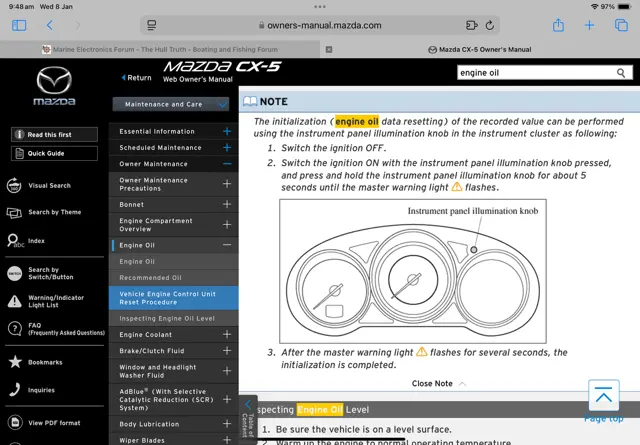
Task: Select Engine Oil sub-item
Action: pyautogui.click(x=173, y=261)
